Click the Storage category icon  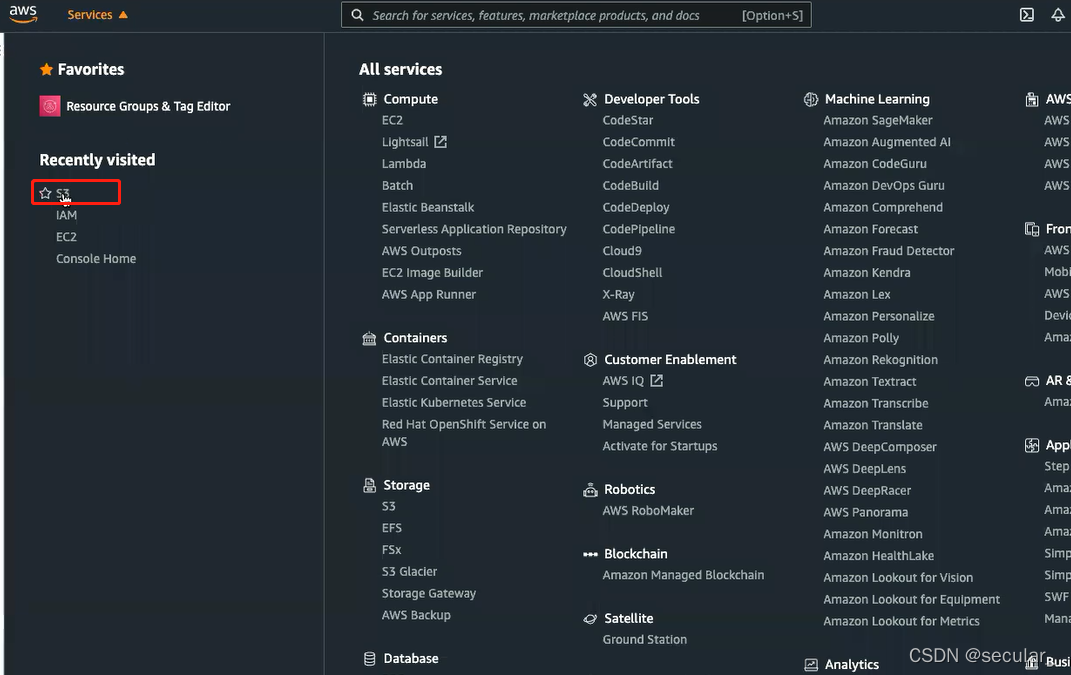[x=370, y=485]
